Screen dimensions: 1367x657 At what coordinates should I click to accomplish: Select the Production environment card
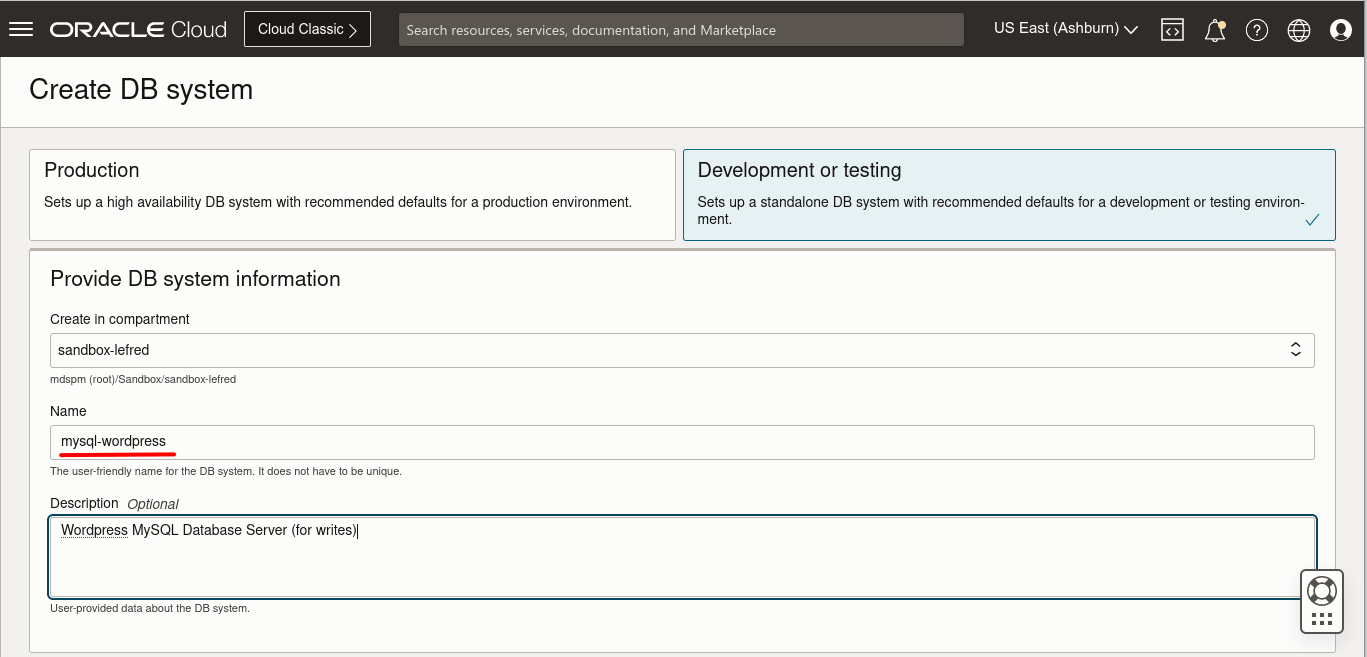352,194
